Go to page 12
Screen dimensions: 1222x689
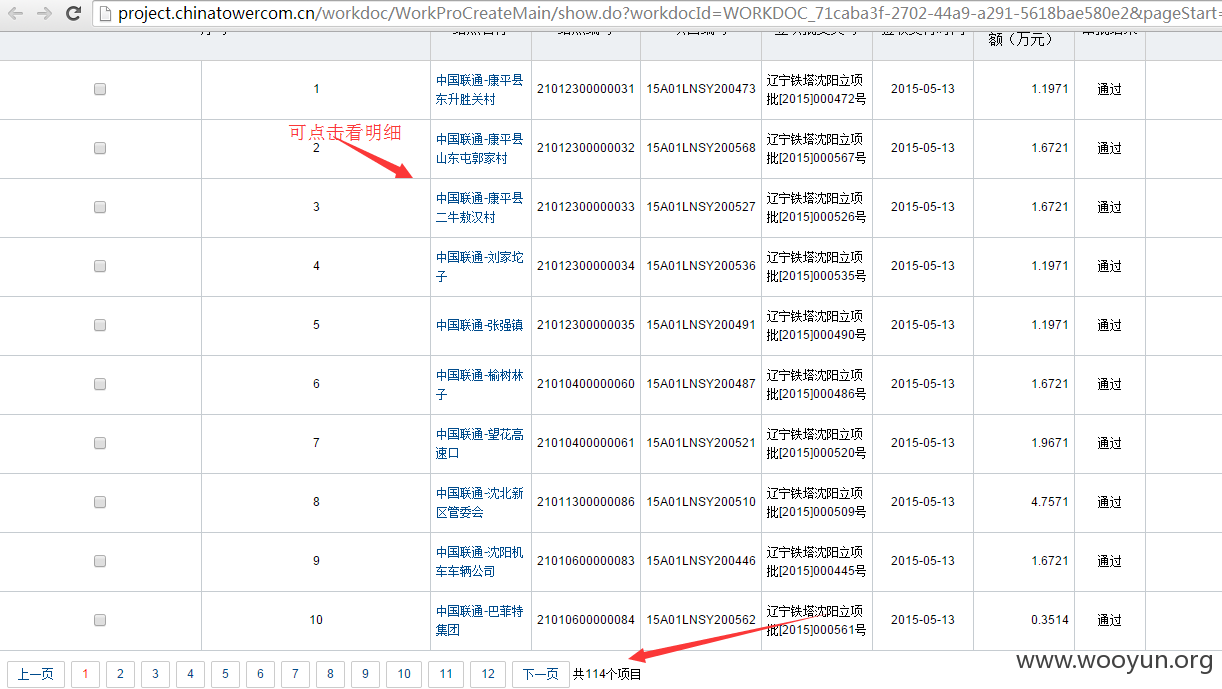488,674
